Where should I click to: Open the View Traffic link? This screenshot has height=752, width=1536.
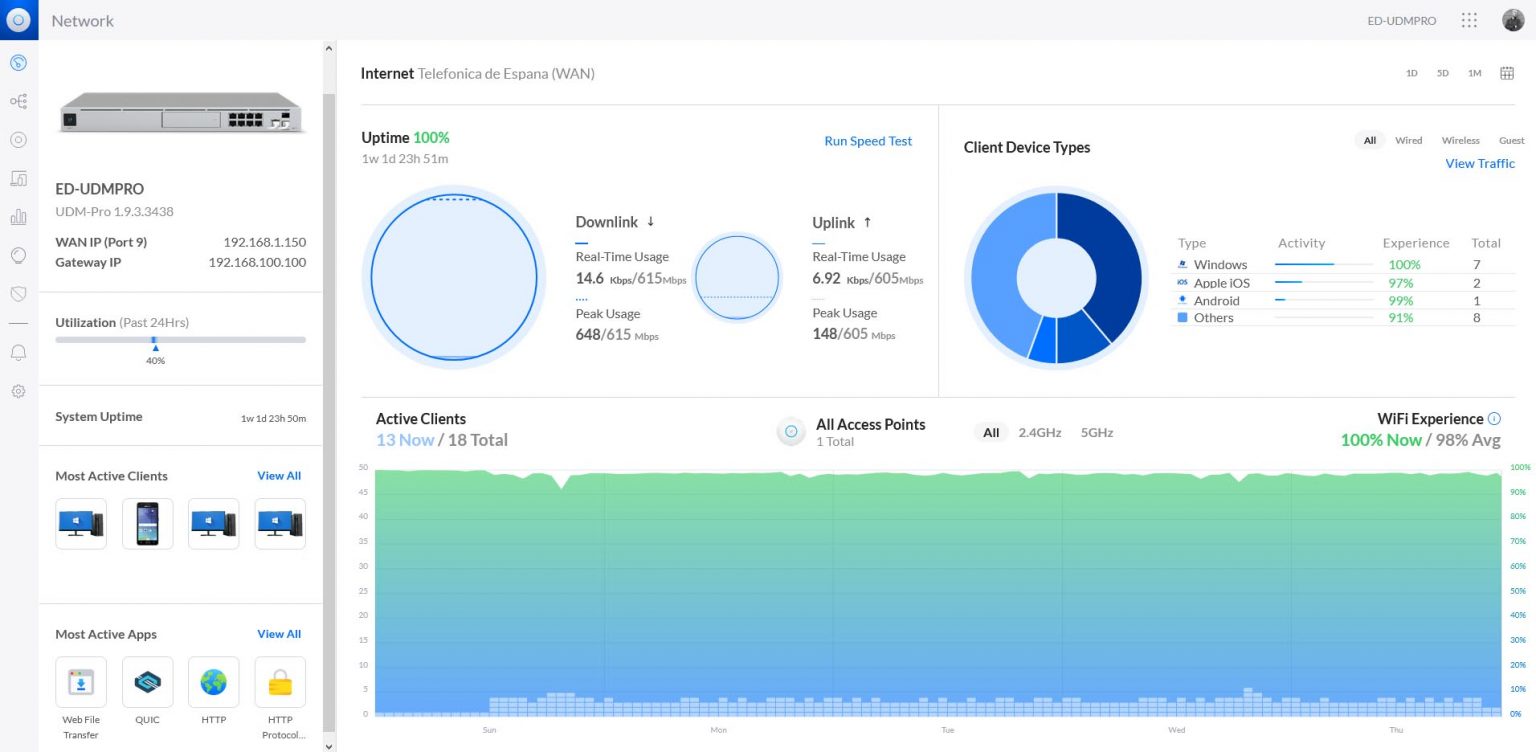tap(1479, 163)
